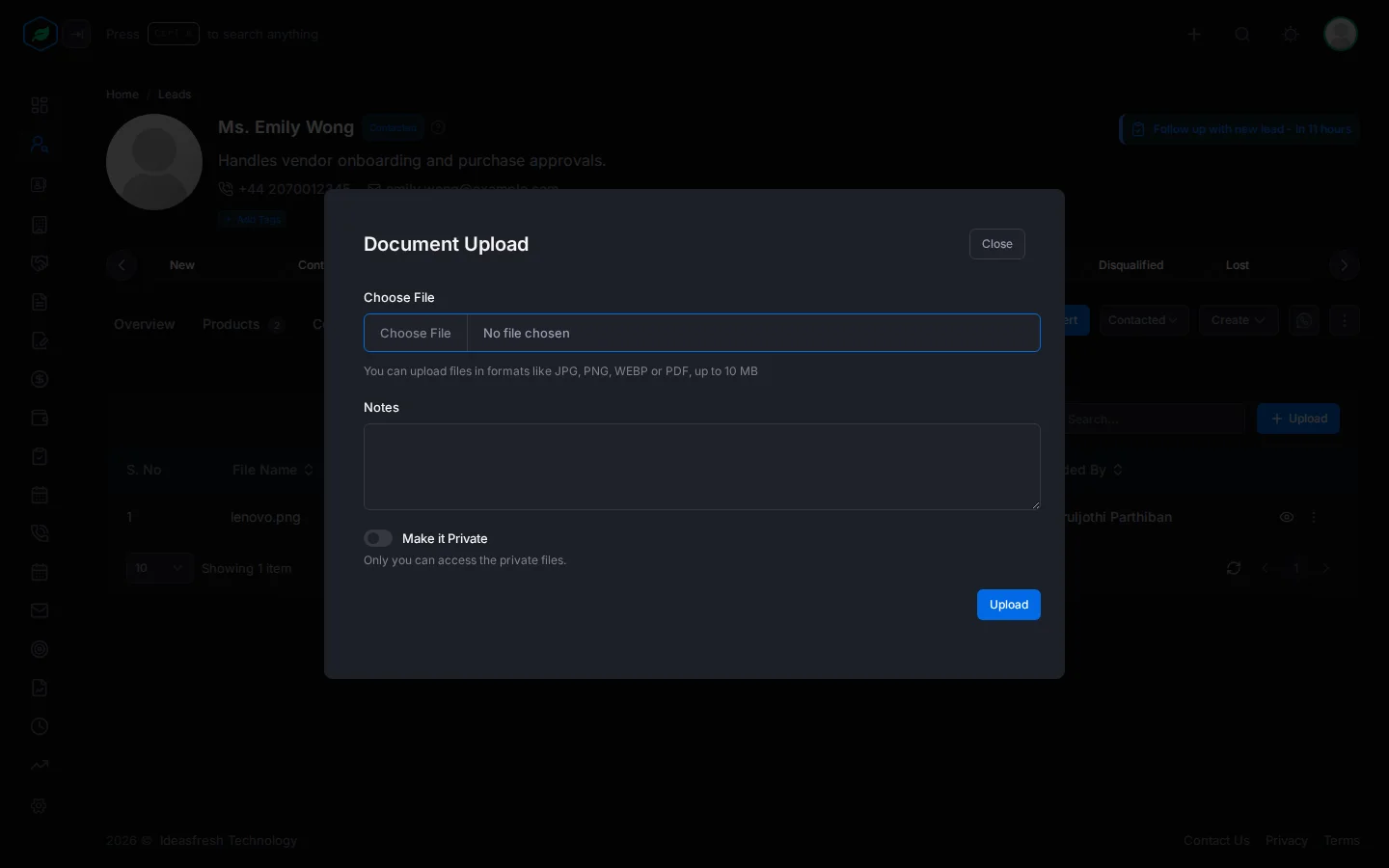
Task: Click Emily Wong's profile picture
Action: click(154, 162)
